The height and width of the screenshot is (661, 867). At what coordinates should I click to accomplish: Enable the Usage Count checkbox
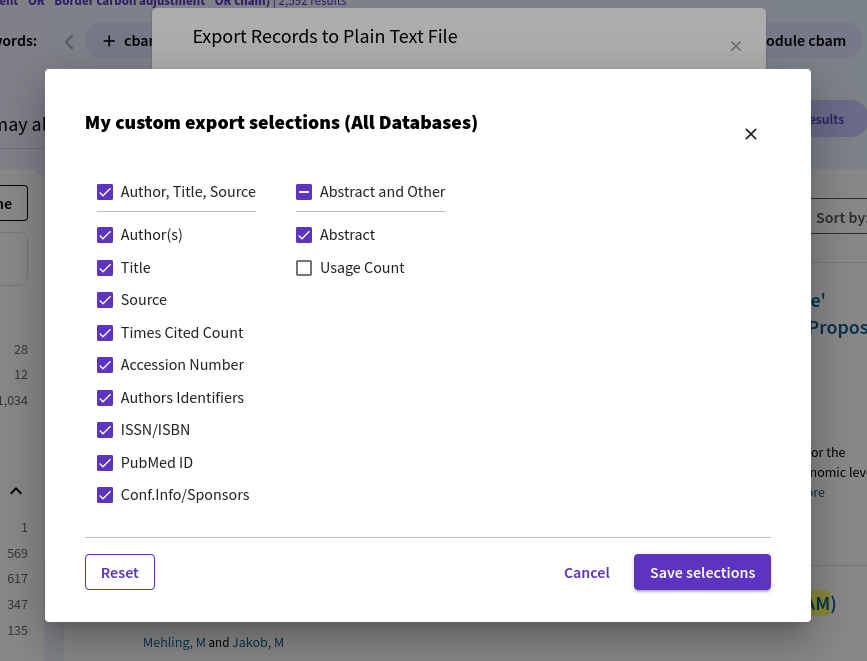[304, 268]
